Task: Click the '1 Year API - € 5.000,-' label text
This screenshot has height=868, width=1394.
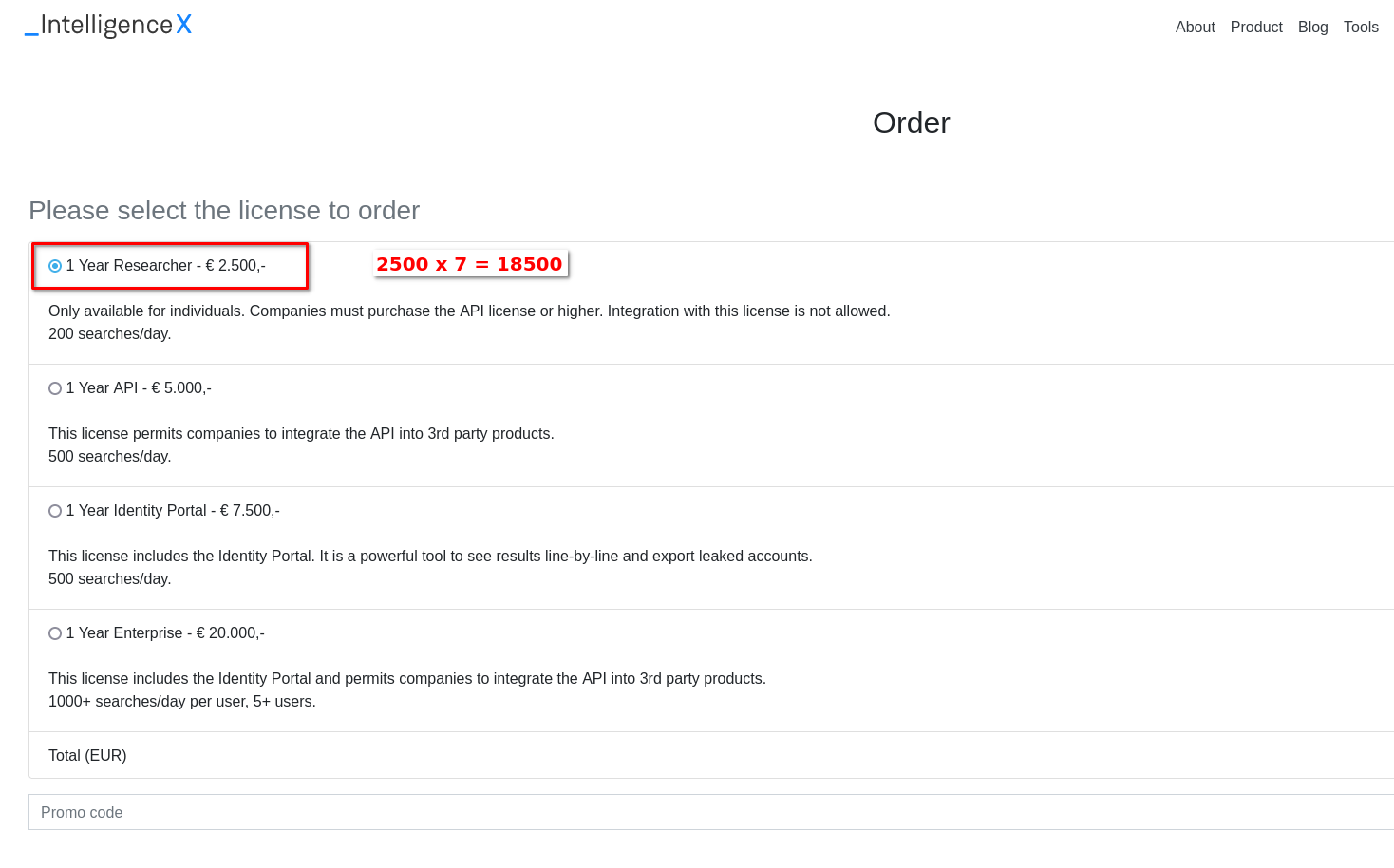Action: (139, 388)
